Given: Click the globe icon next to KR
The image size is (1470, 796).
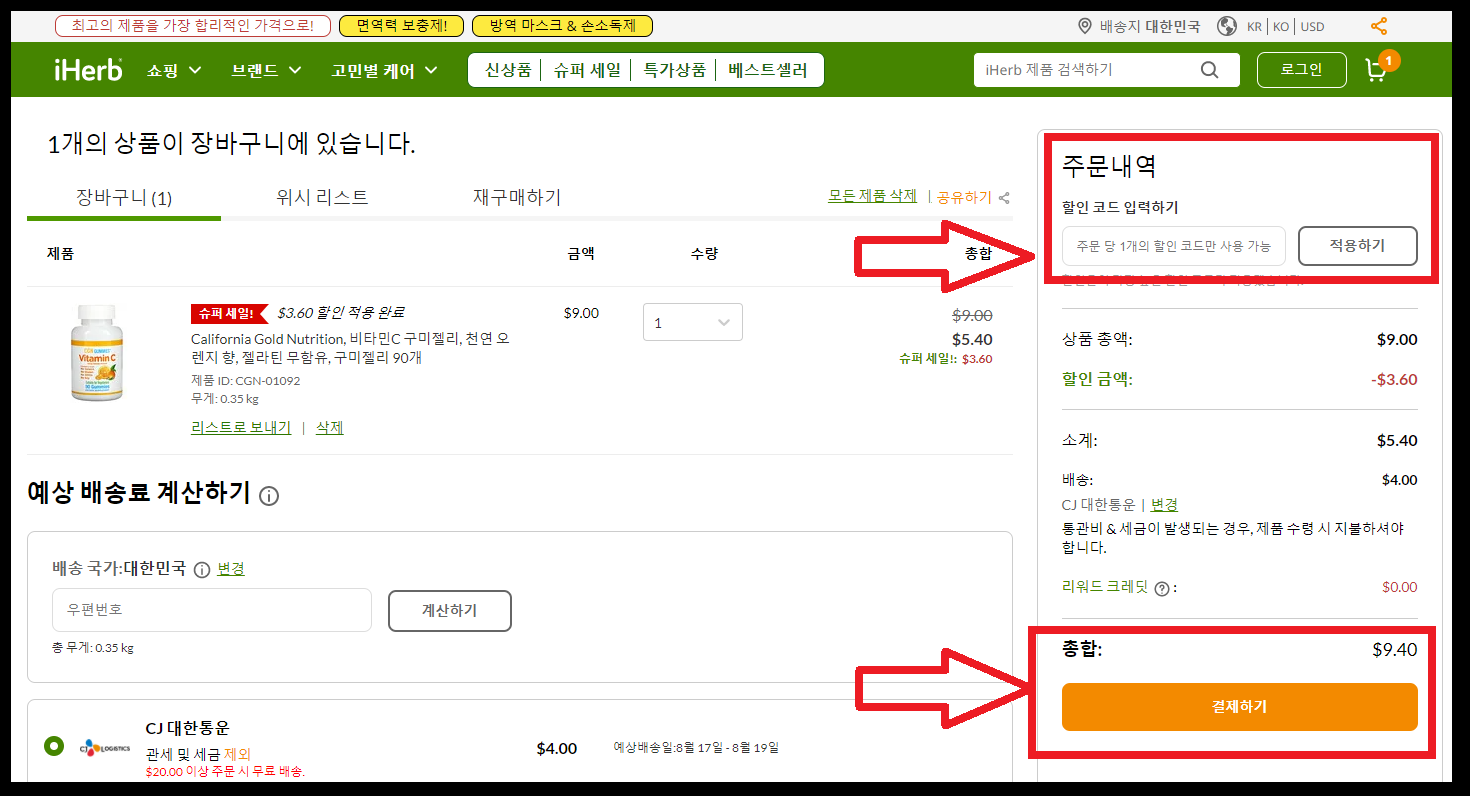Looking at the screenshot, I should (1227, 26).
